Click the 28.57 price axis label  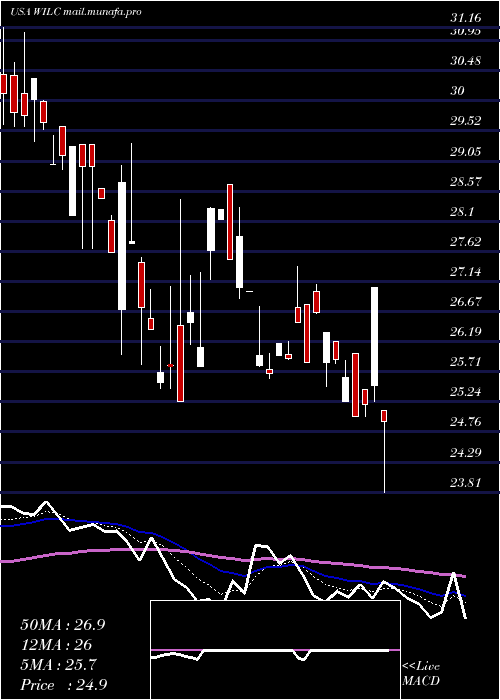[x=466, y=182]
